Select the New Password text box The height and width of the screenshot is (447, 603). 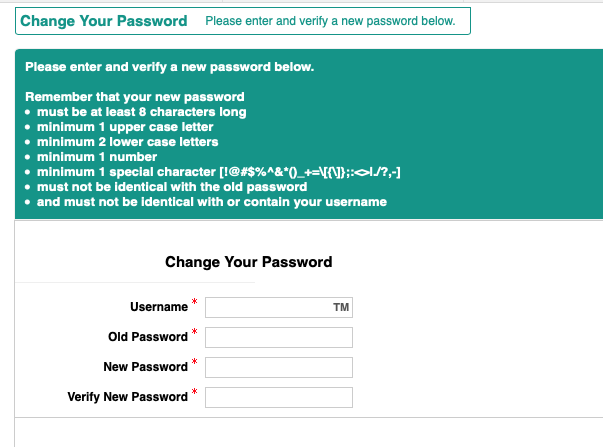[279, 368]
